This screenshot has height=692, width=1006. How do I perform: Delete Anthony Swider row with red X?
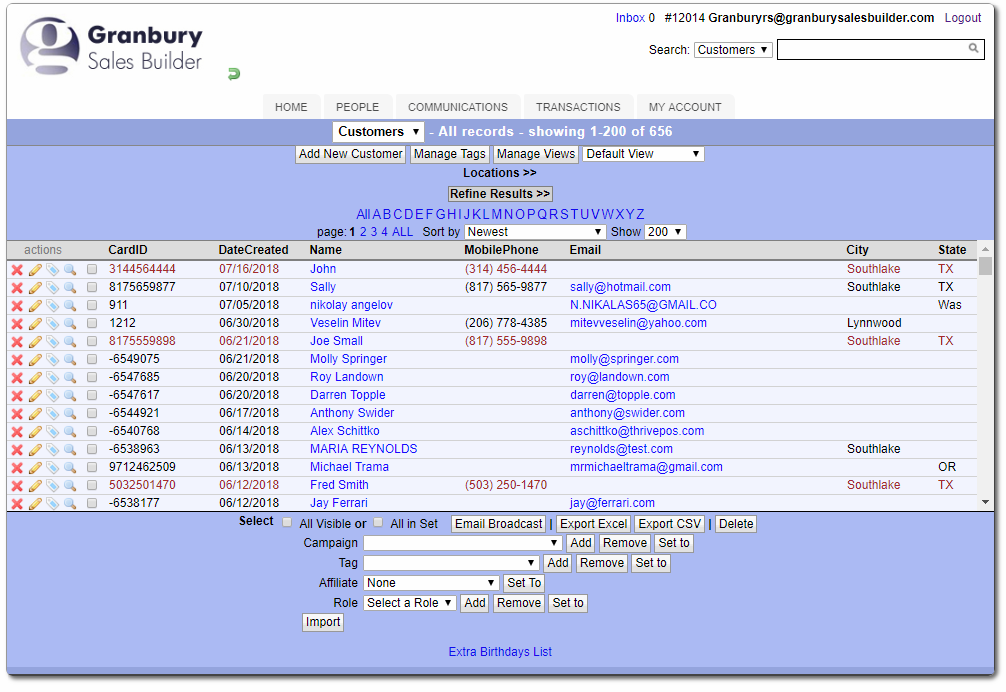pyautogui.click(x=17, y=414)
